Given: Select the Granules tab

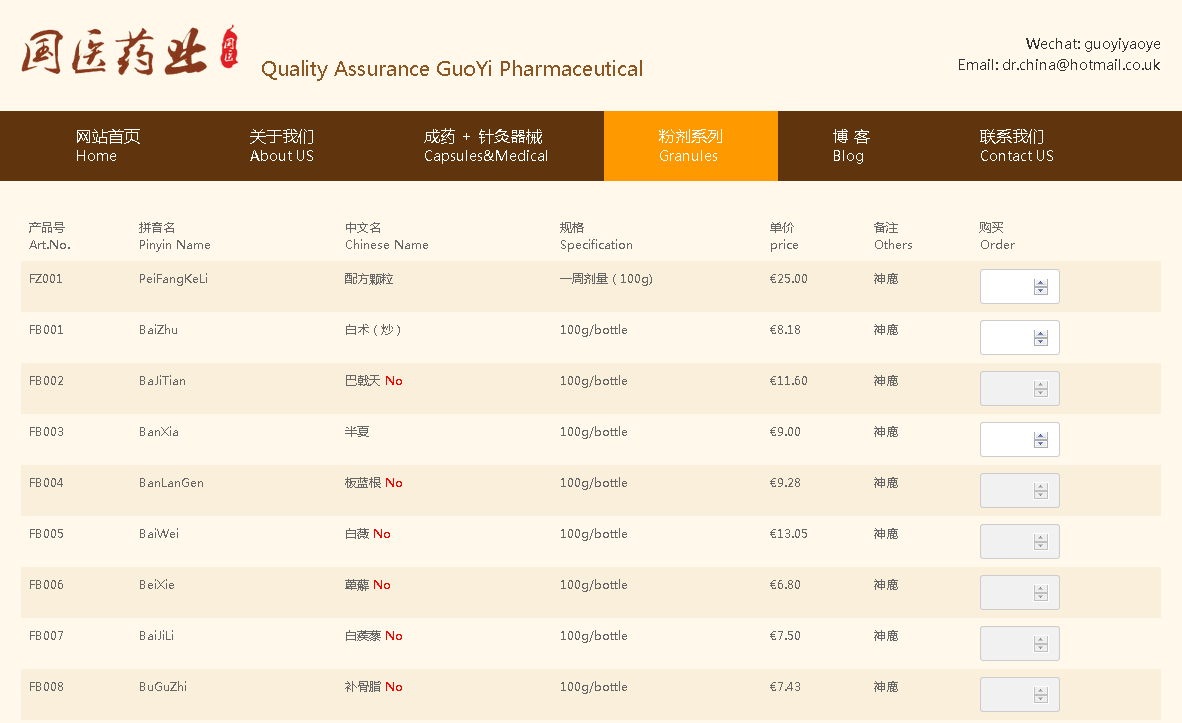Looking at the screenshot, I should [690, 146].
